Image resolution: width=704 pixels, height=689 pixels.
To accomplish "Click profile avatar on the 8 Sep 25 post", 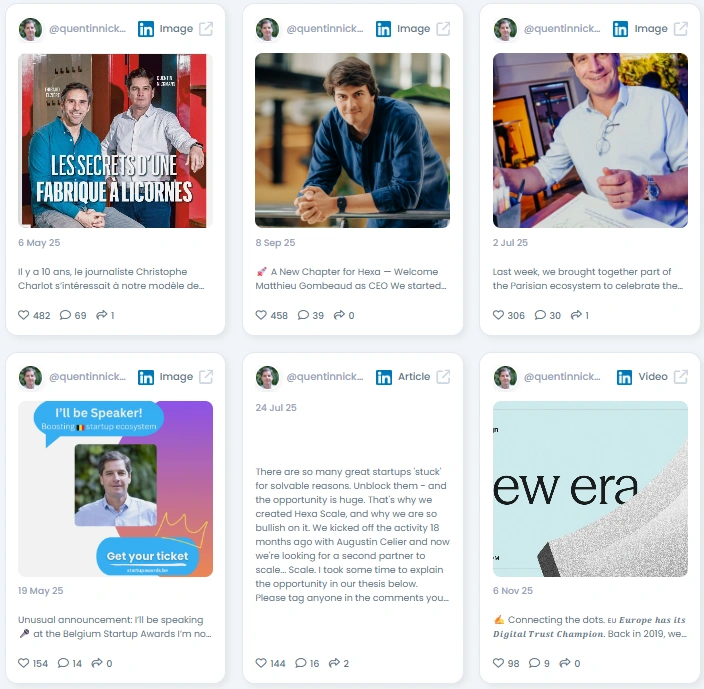I will (267, 29).
